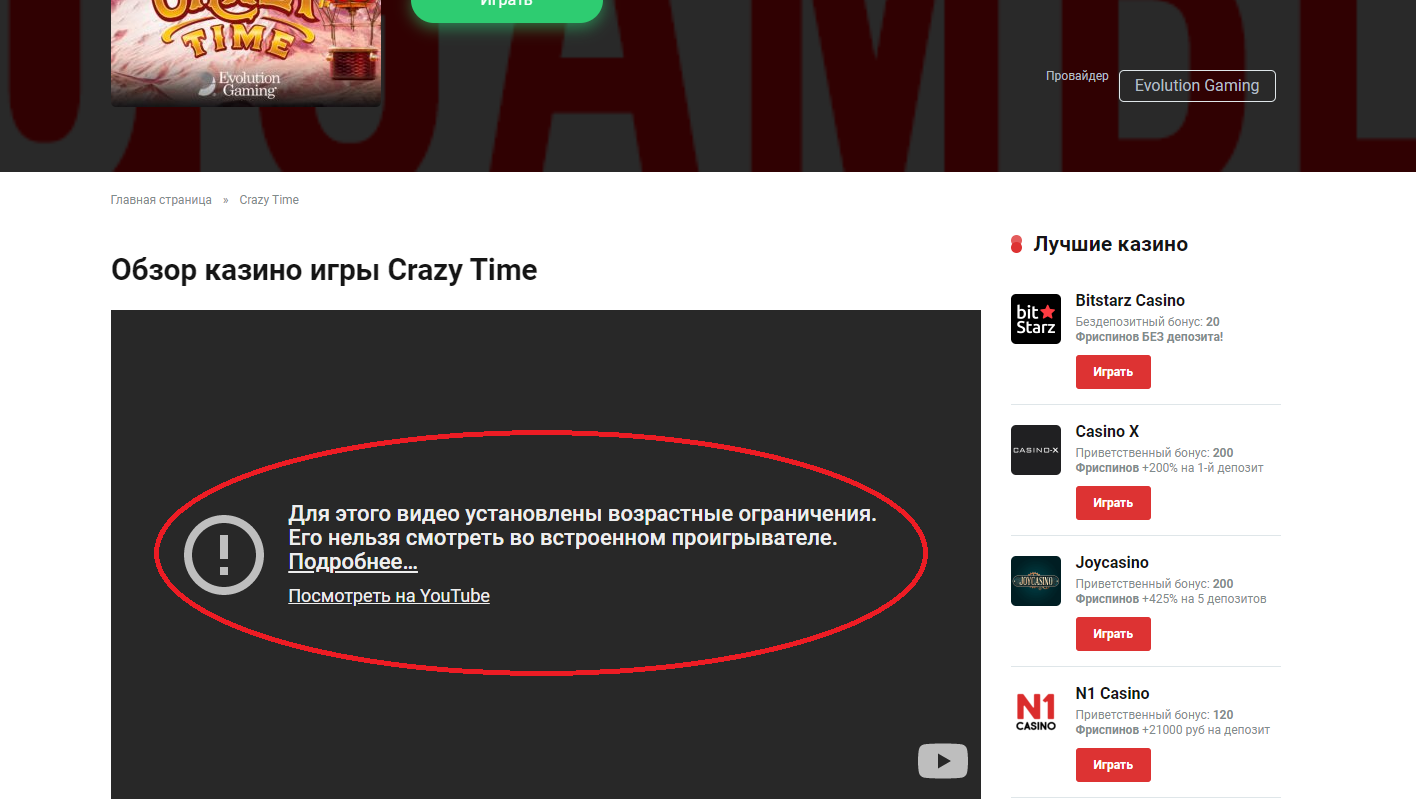Click the Bitstarz Casino logo icon
The width and height of the screenshot is (1416, 805).
coord(1036,319)
